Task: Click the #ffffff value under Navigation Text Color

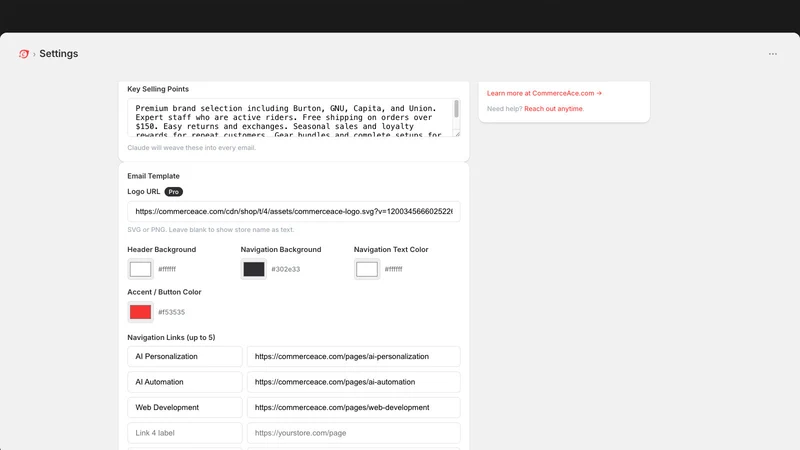Action: point(393,269)
